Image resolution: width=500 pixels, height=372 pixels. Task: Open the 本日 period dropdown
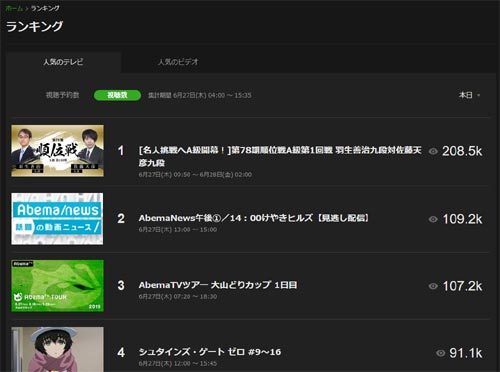click(x=469, y=95)
